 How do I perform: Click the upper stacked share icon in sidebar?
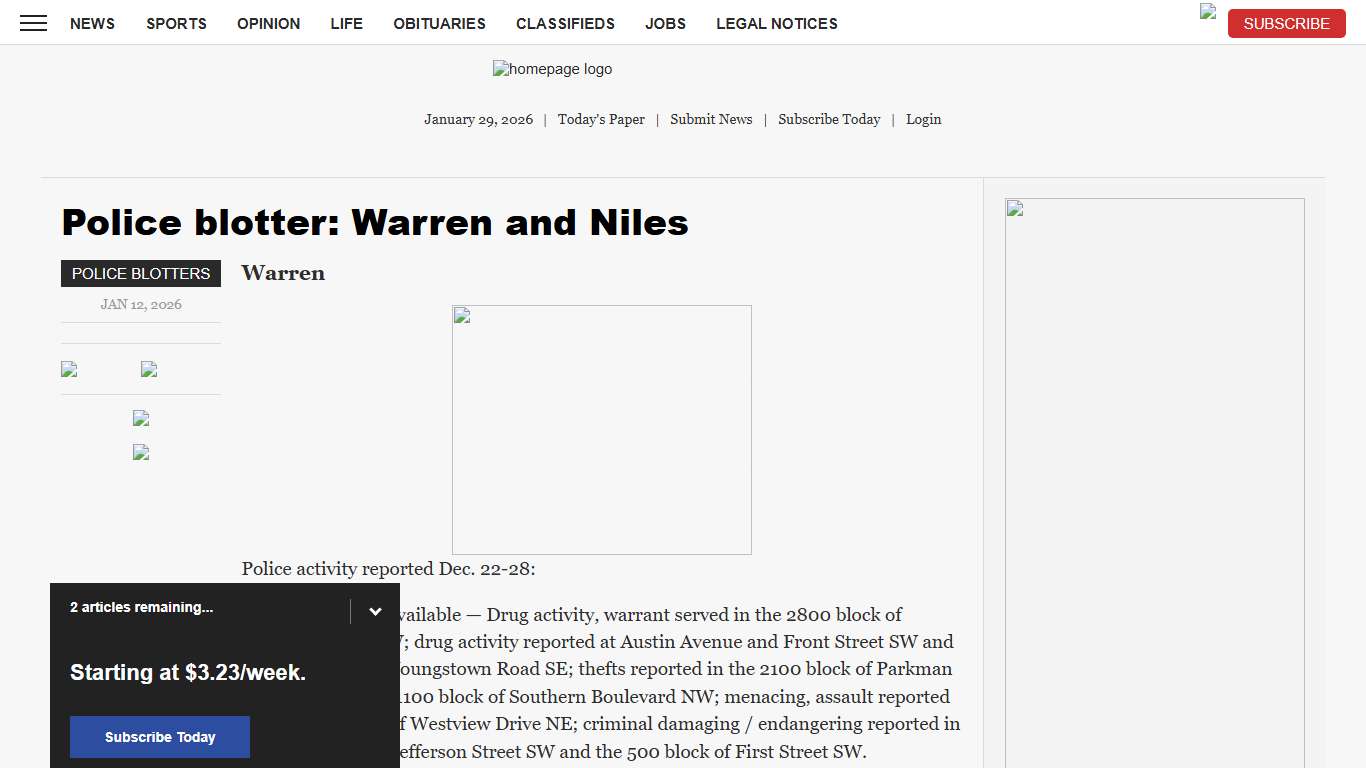click(141, 418)
